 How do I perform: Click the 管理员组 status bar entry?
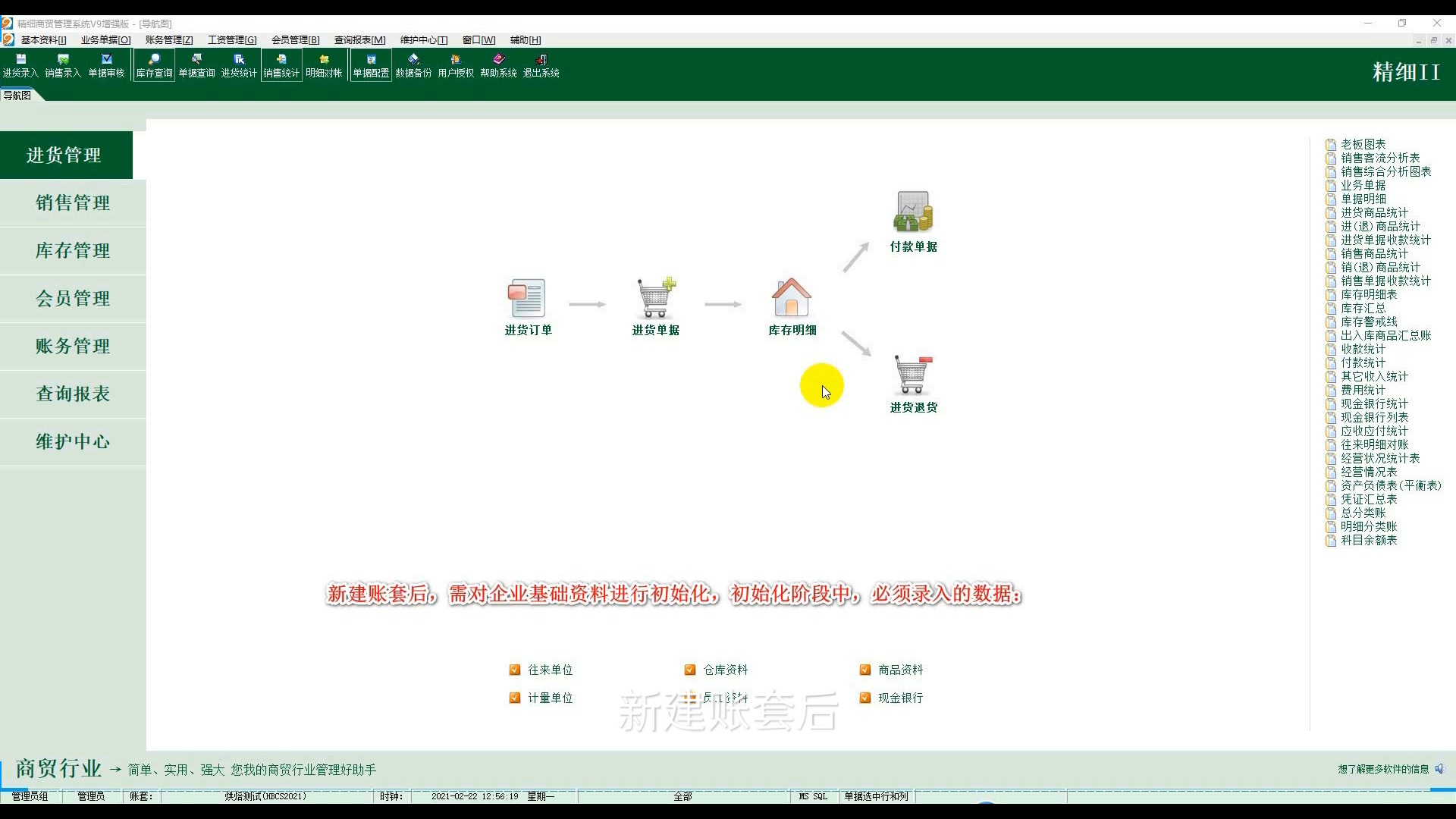(x=30, y=796)
